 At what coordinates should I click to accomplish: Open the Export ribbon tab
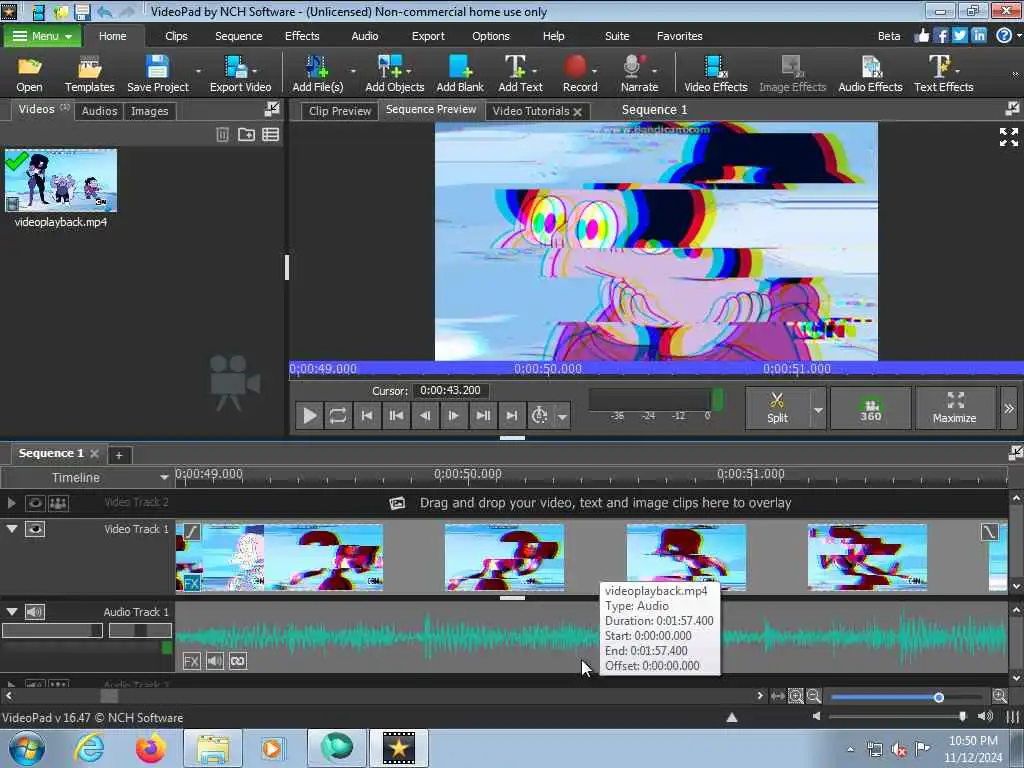click(428, 36)
